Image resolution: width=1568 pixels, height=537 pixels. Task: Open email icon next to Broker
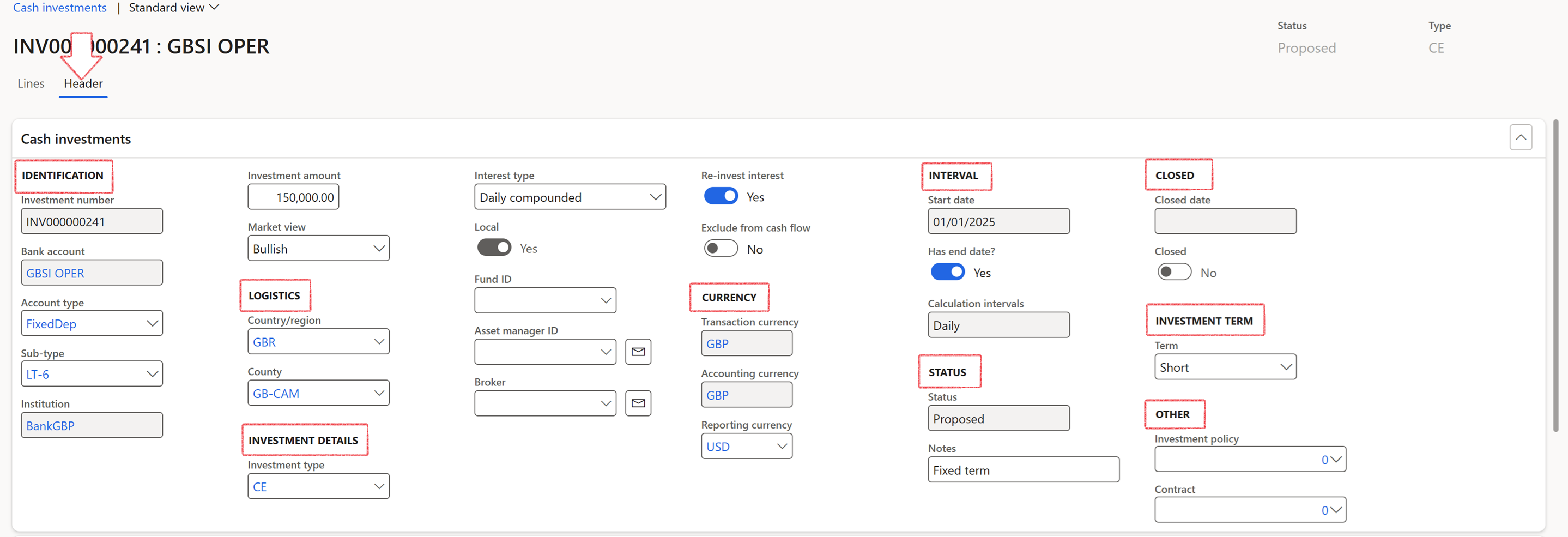[638, 403]
